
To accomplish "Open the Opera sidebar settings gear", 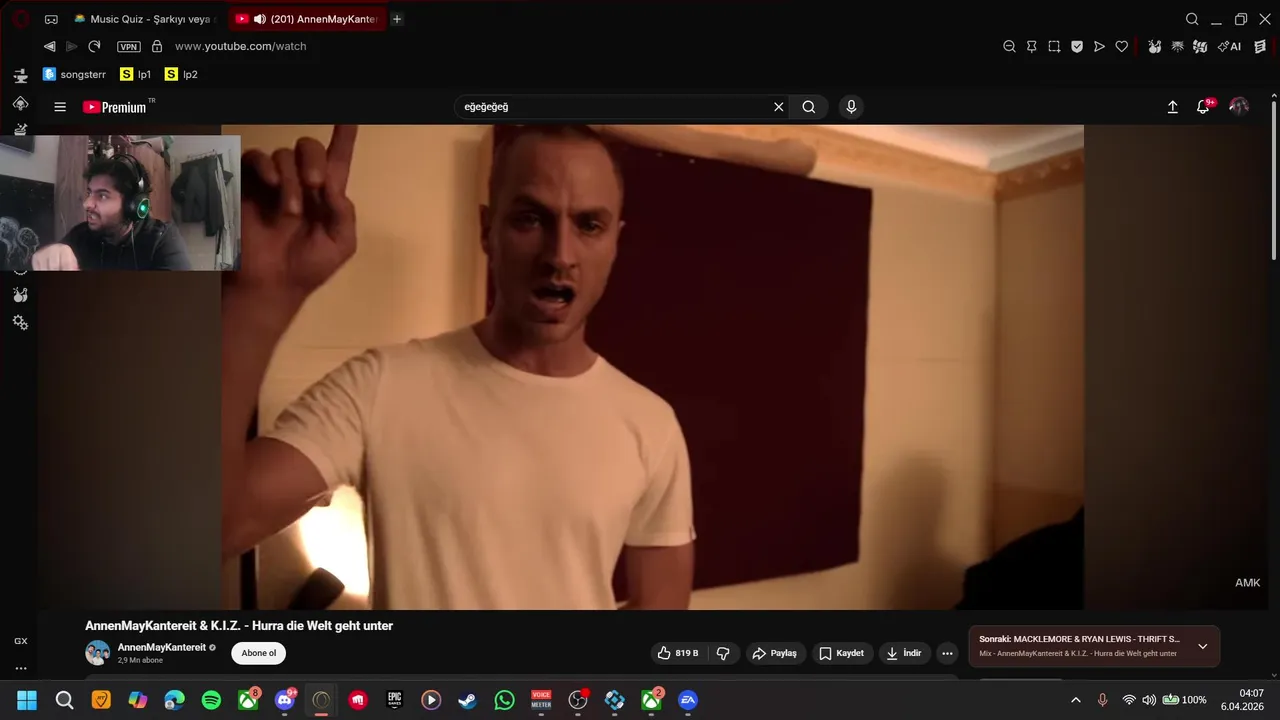I will (x=20, y=322).
